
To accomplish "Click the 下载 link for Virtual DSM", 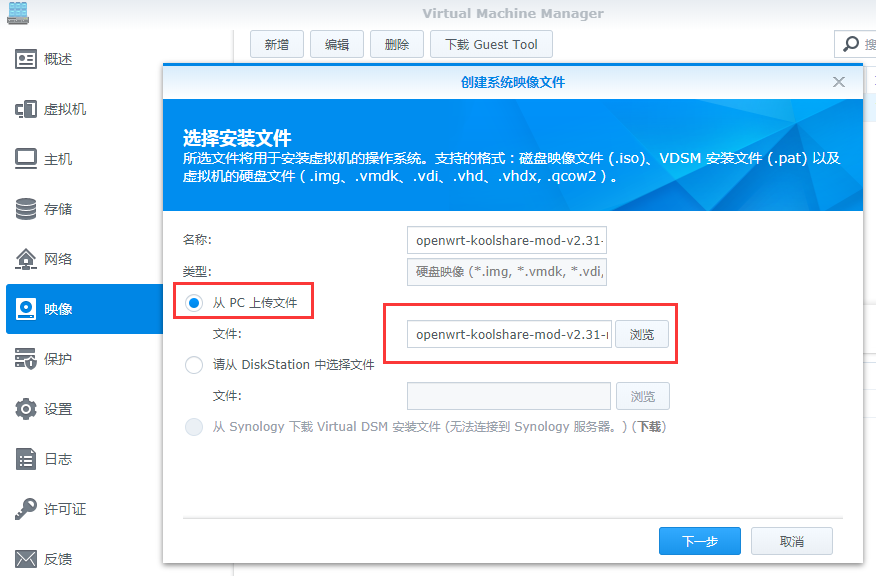I will [x=649, y=427].
